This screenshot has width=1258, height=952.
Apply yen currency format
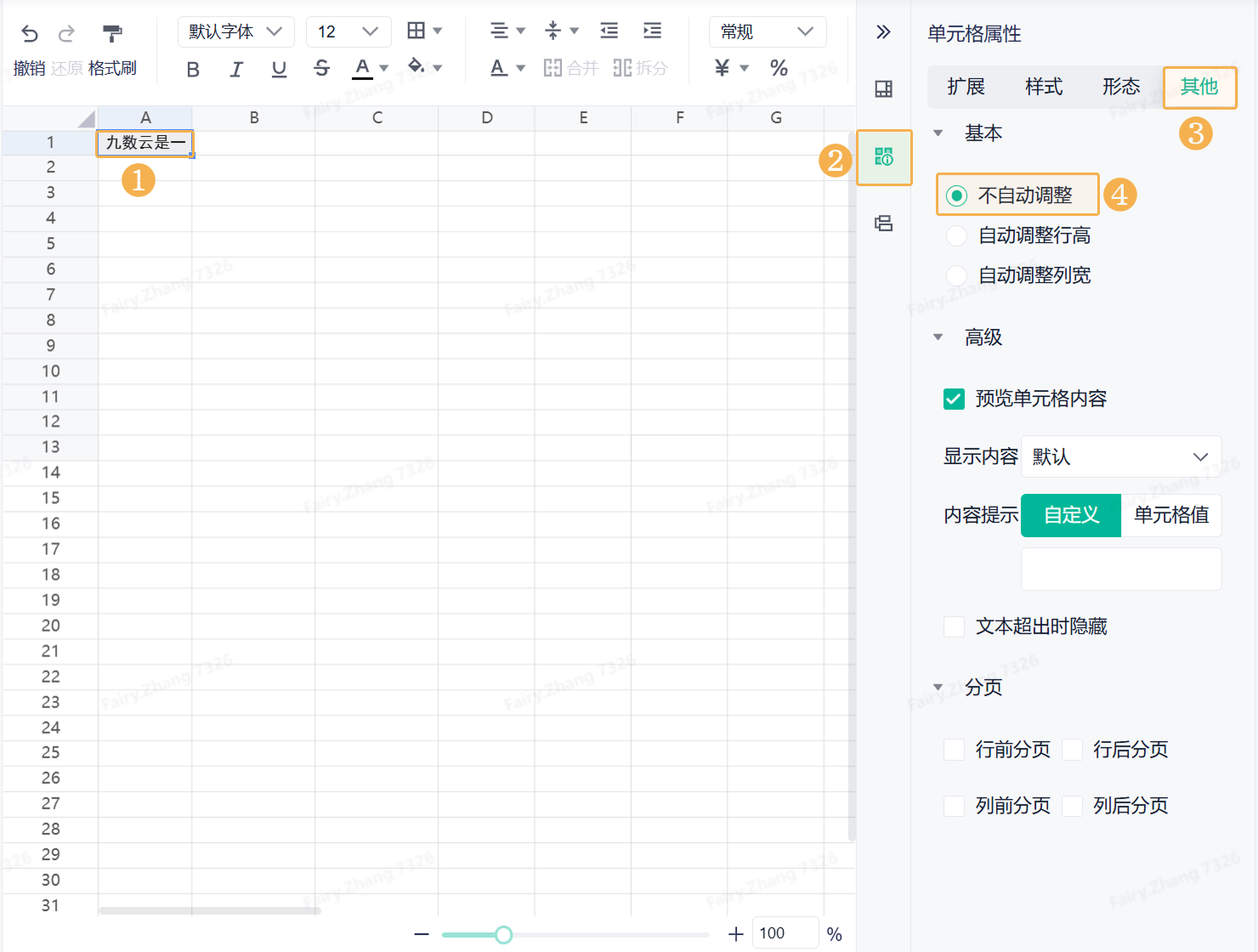coord(722,68)
